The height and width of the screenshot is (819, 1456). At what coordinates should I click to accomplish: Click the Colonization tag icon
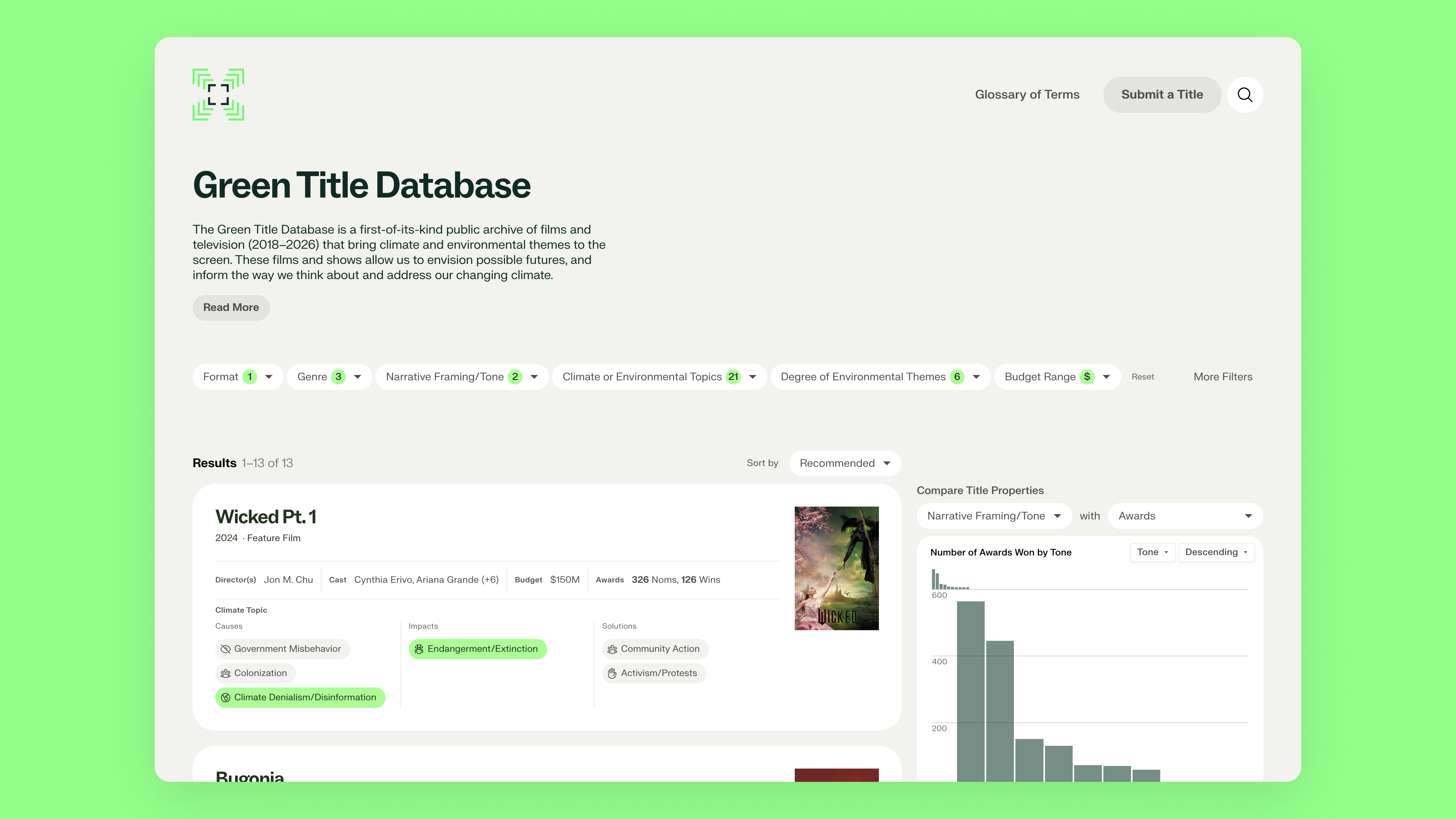pyautogui.click(x=225, y=673)
